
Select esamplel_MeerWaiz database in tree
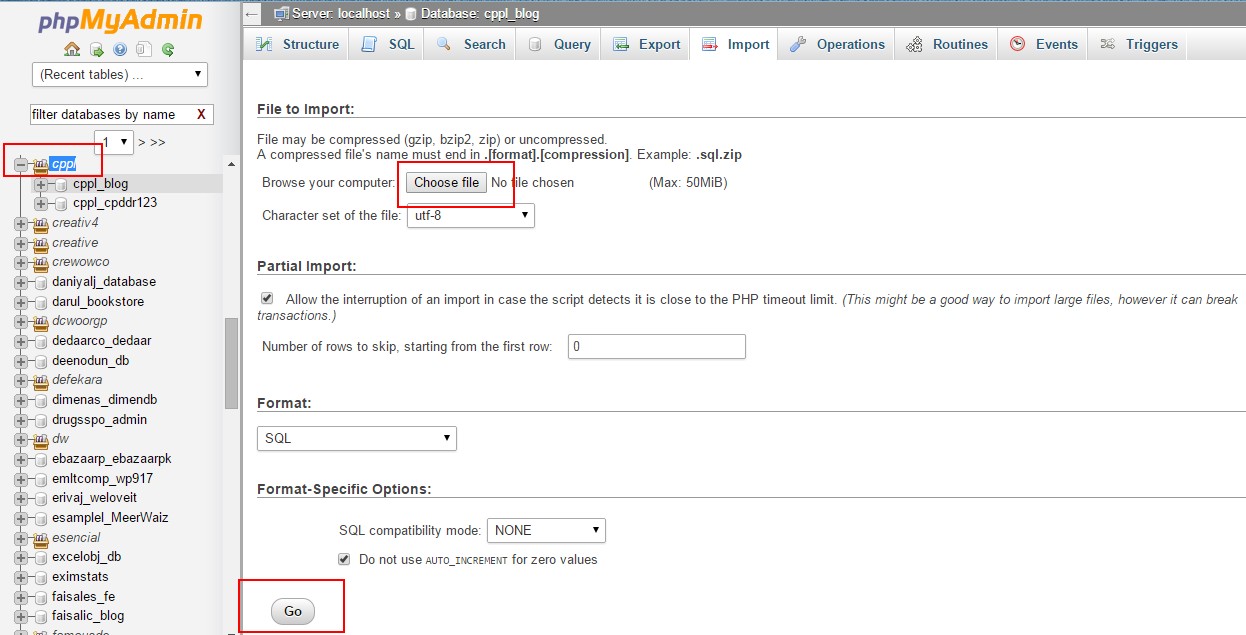coord(110,517)
